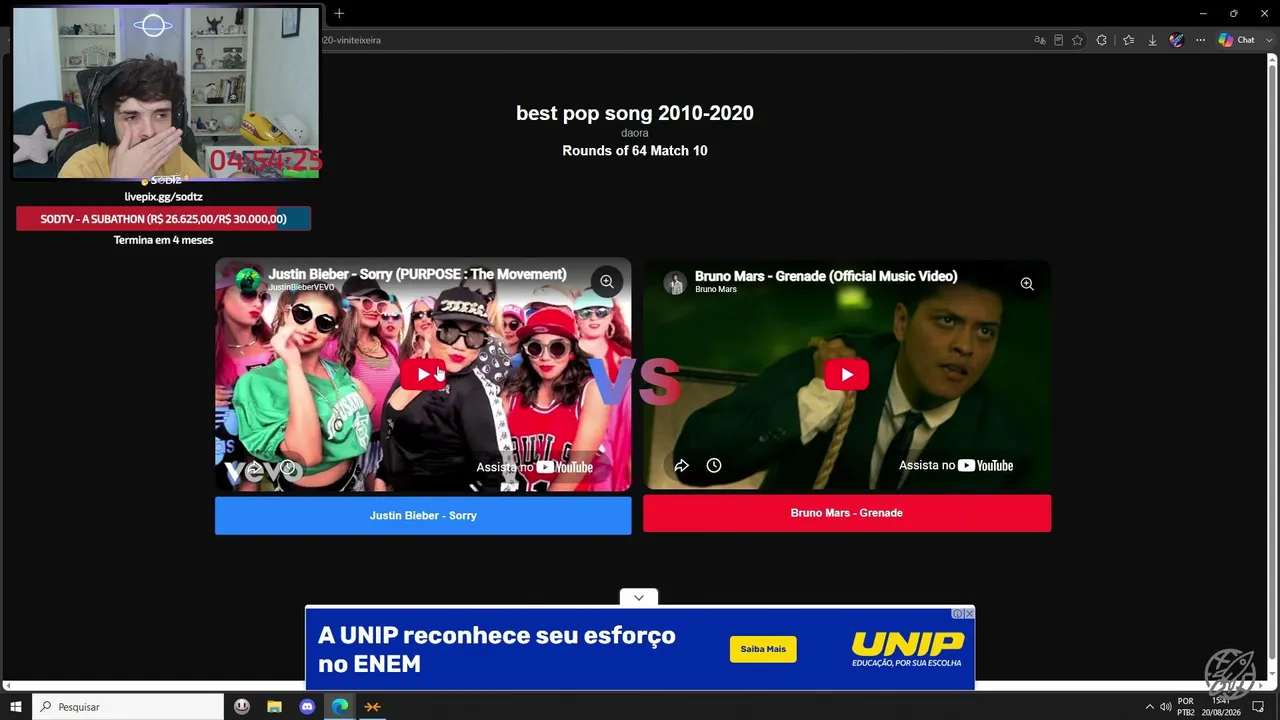1280x720 pixels.
Task: Open Bruno Mars channel avatar
Action: 675,282
